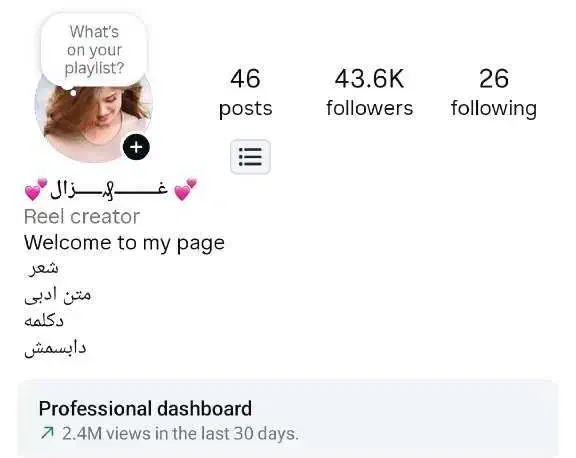View the 46 posts count
This screenshot has height=458, width=576.
click(x=245, y=93)
